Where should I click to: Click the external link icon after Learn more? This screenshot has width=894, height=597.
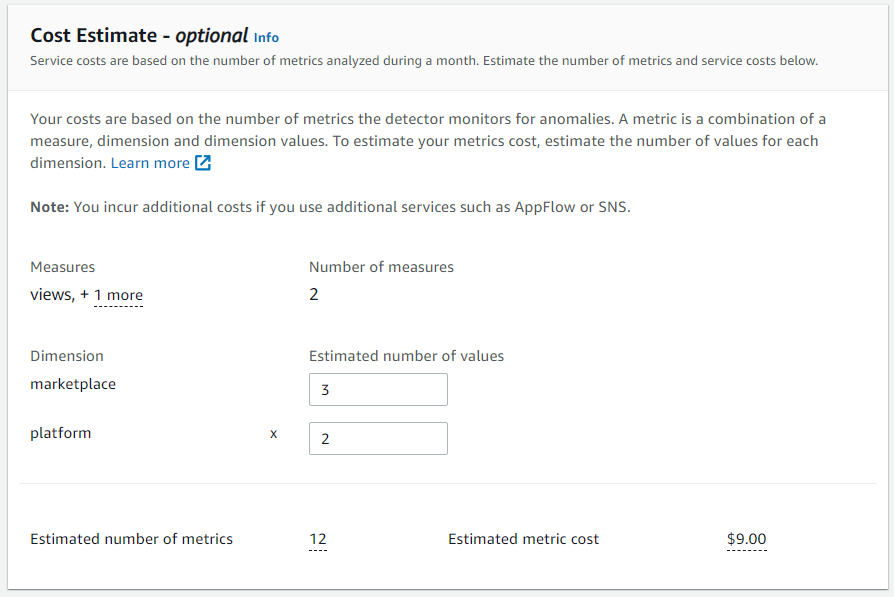click(203, 163)
